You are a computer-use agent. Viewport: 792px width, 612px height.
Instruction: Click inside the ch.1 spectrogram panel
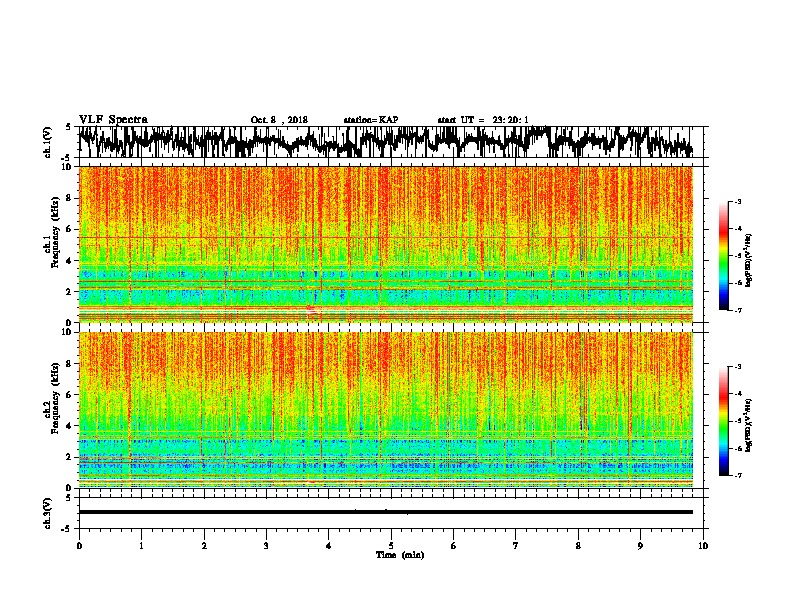tap(386, 244)
